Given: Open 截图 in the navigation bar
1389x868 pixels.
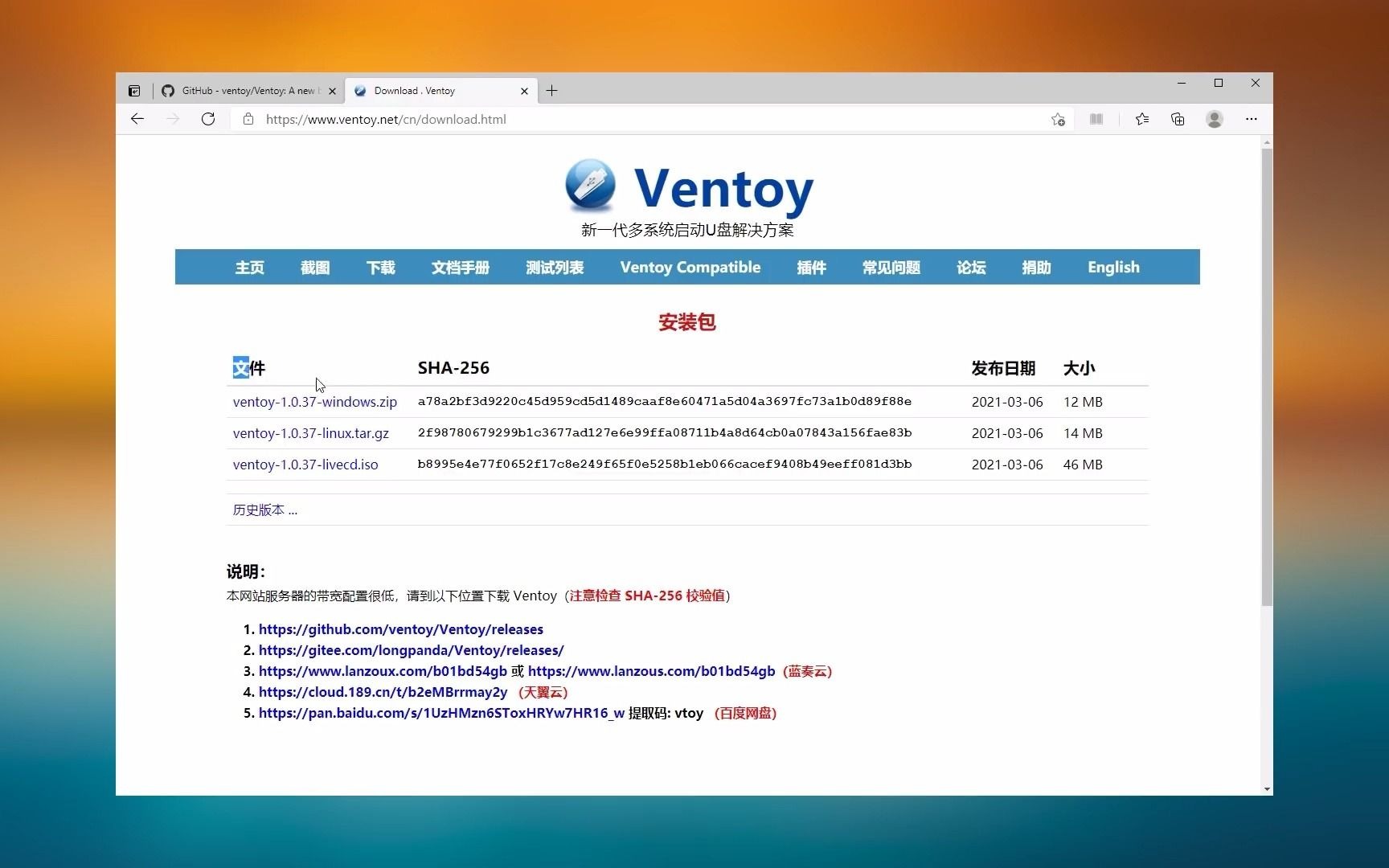Looking at the screenshot, I should click(x=315, y=267).
